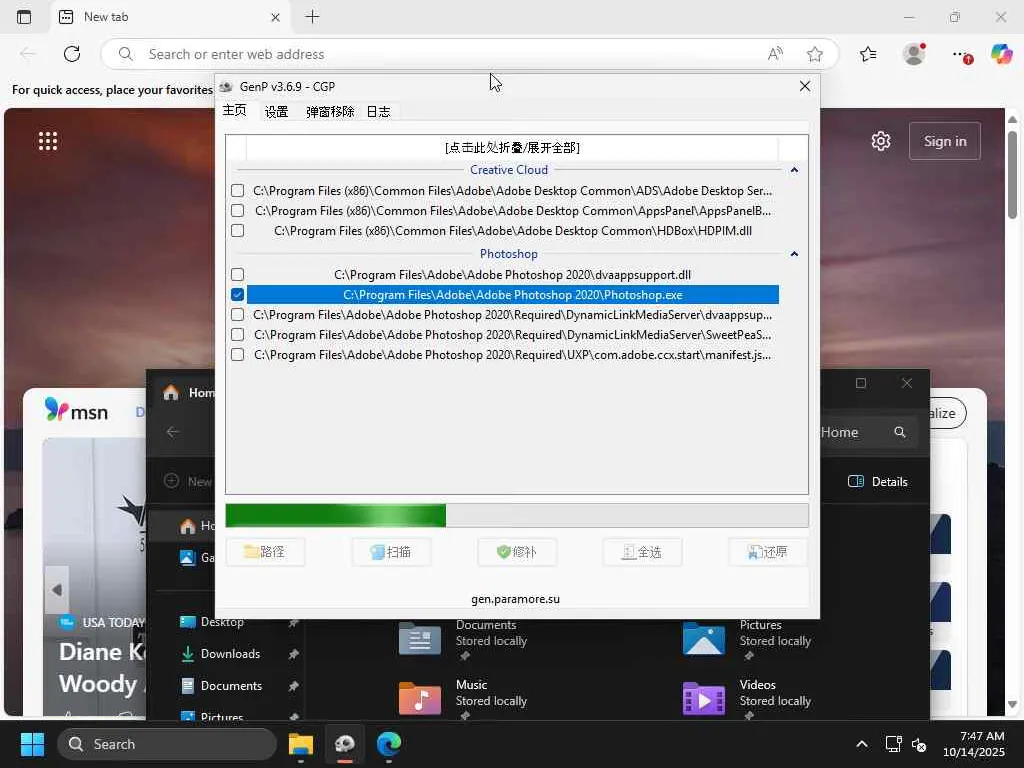Screen dimensions: 1024x768
Task: Check the DynamicLinkMediaServer\SweetPeaS... checkbox
Action: [238, 334]
